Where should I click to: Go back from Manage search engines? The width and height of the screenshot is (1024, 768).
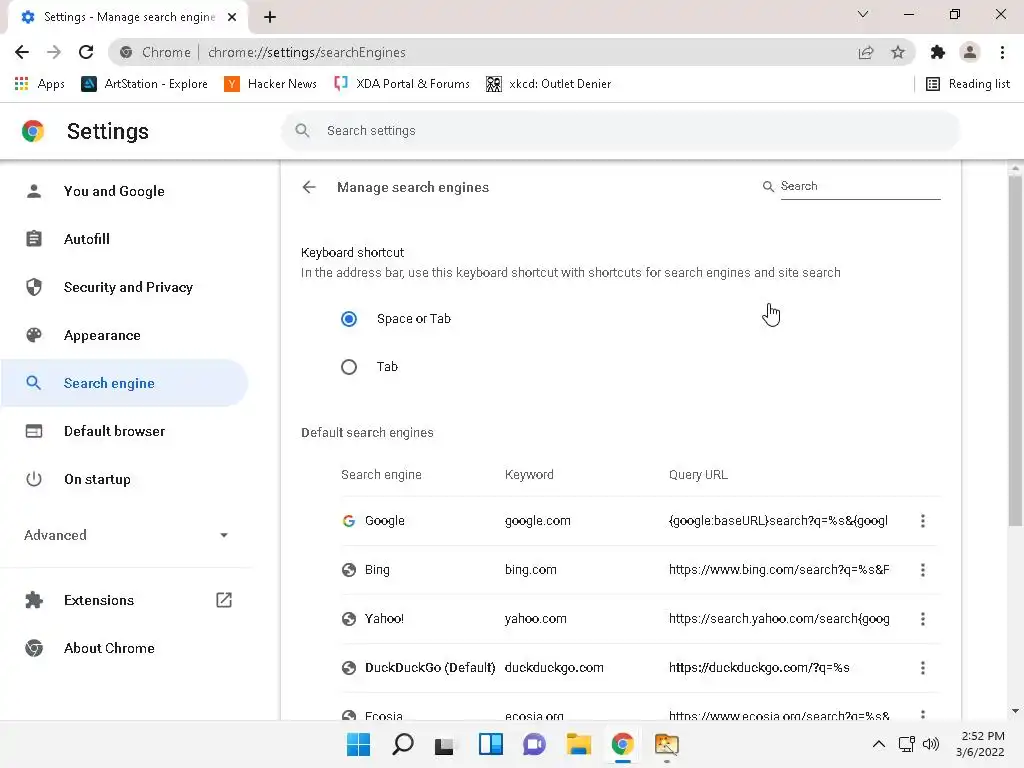[x=309, y=187]
